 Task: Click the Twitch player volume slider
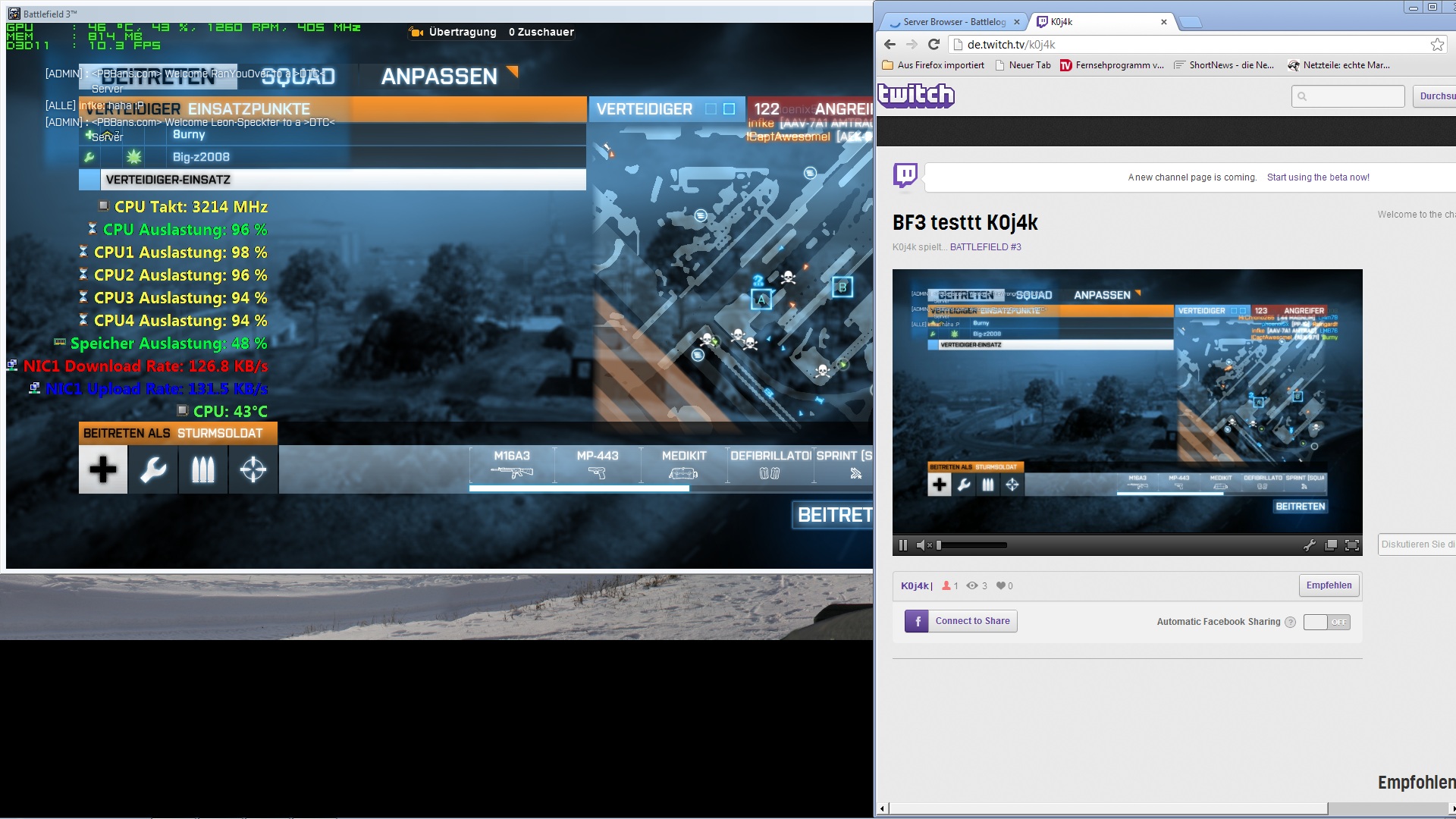pos(972,544)
